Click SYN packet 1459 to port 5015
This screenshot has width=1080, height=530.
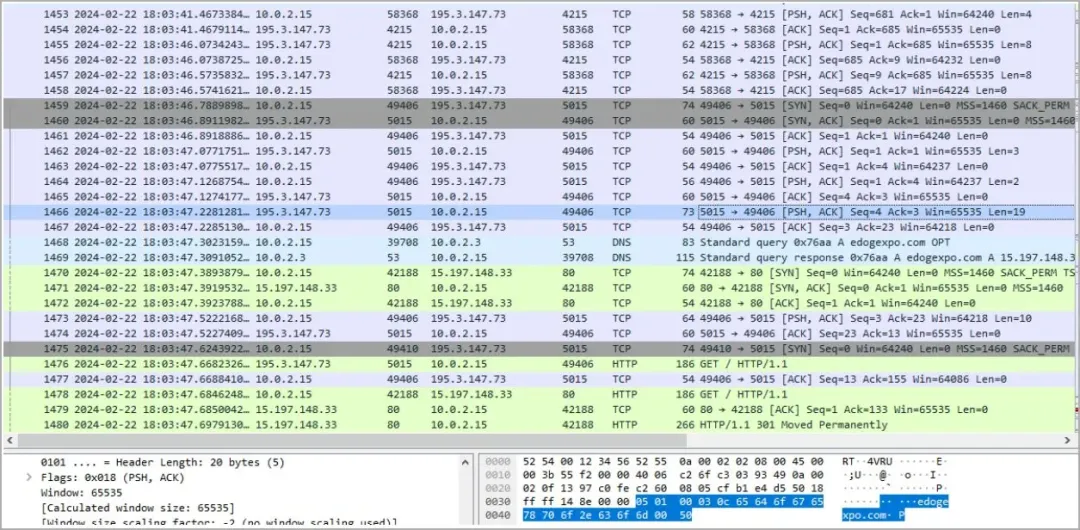click(x=400, y=105)
